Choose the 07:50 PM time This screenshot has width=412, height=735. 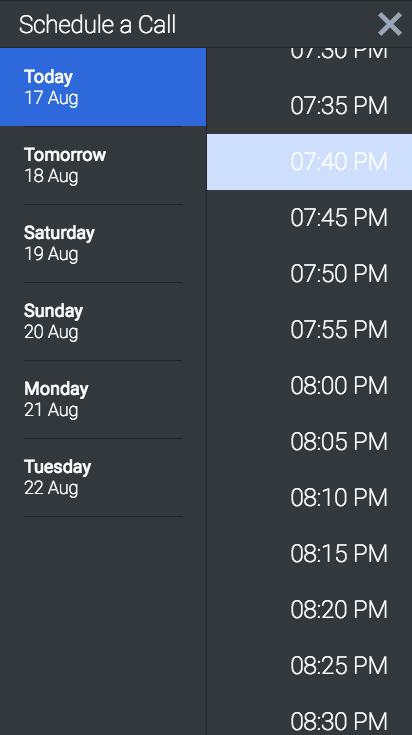click(x=309, y=274)
